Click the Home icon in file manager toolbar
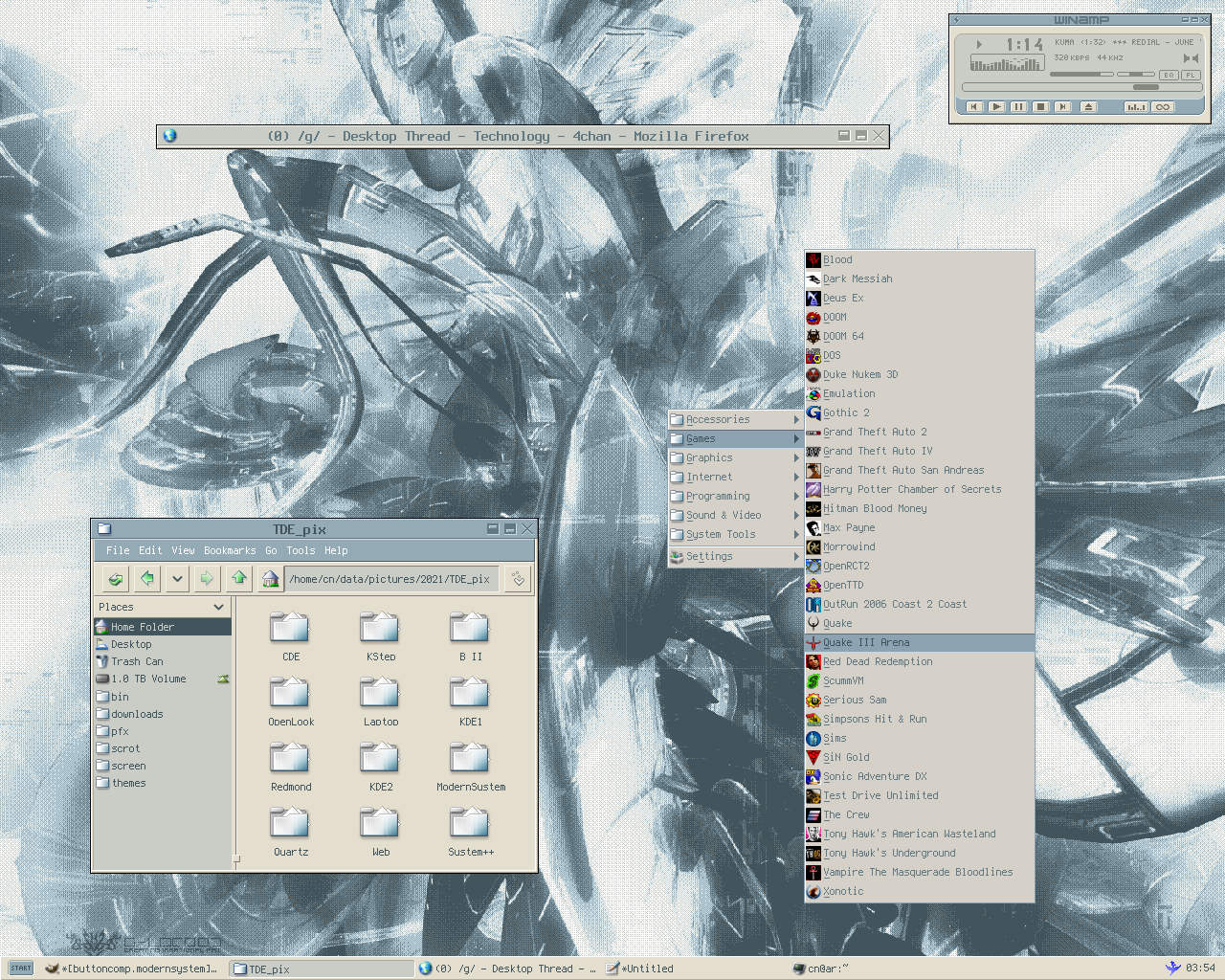The image size is (1225, 980). coord(270,578)
